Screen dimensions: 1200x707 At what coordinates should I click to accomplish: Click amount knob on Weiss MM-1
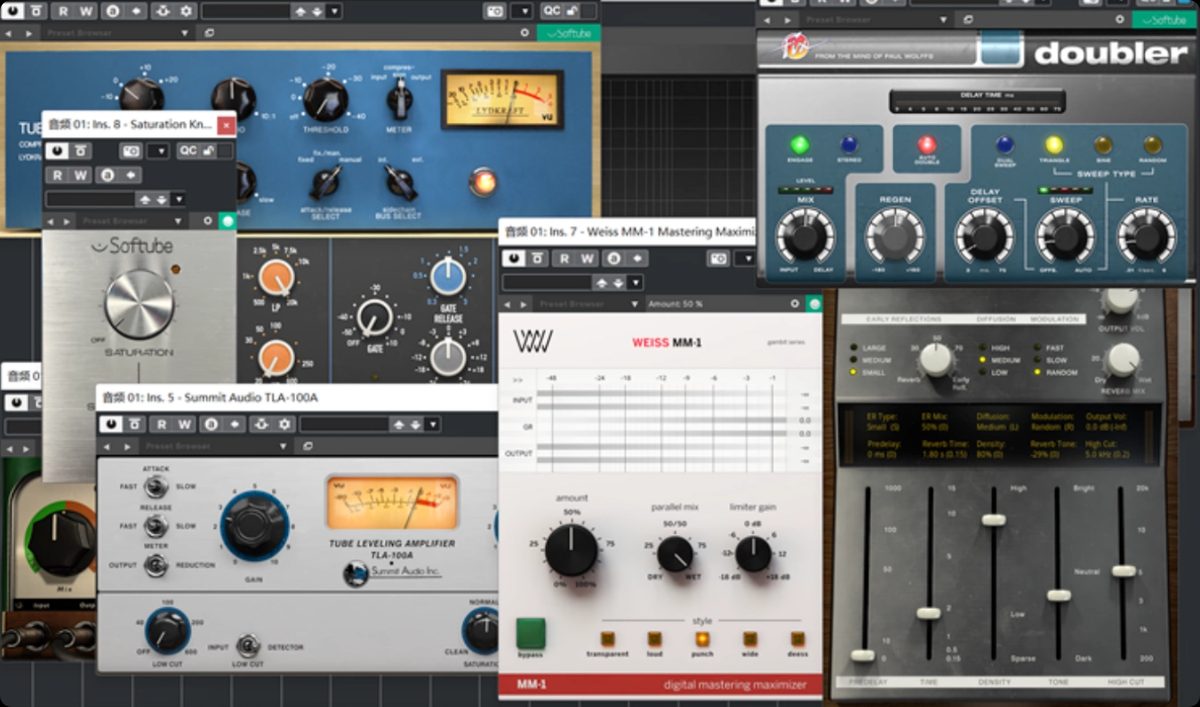coord(572,550)
